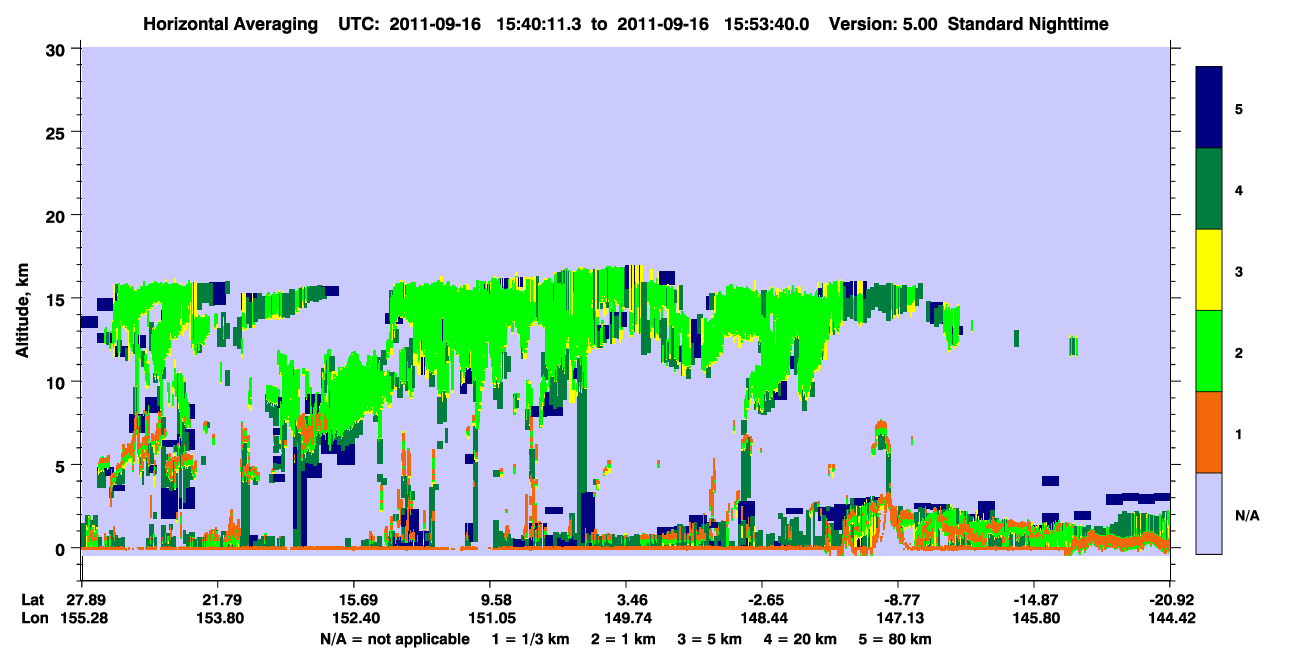
Task: Select the lavender N/A legend swatch
Action: (1209, 512)
